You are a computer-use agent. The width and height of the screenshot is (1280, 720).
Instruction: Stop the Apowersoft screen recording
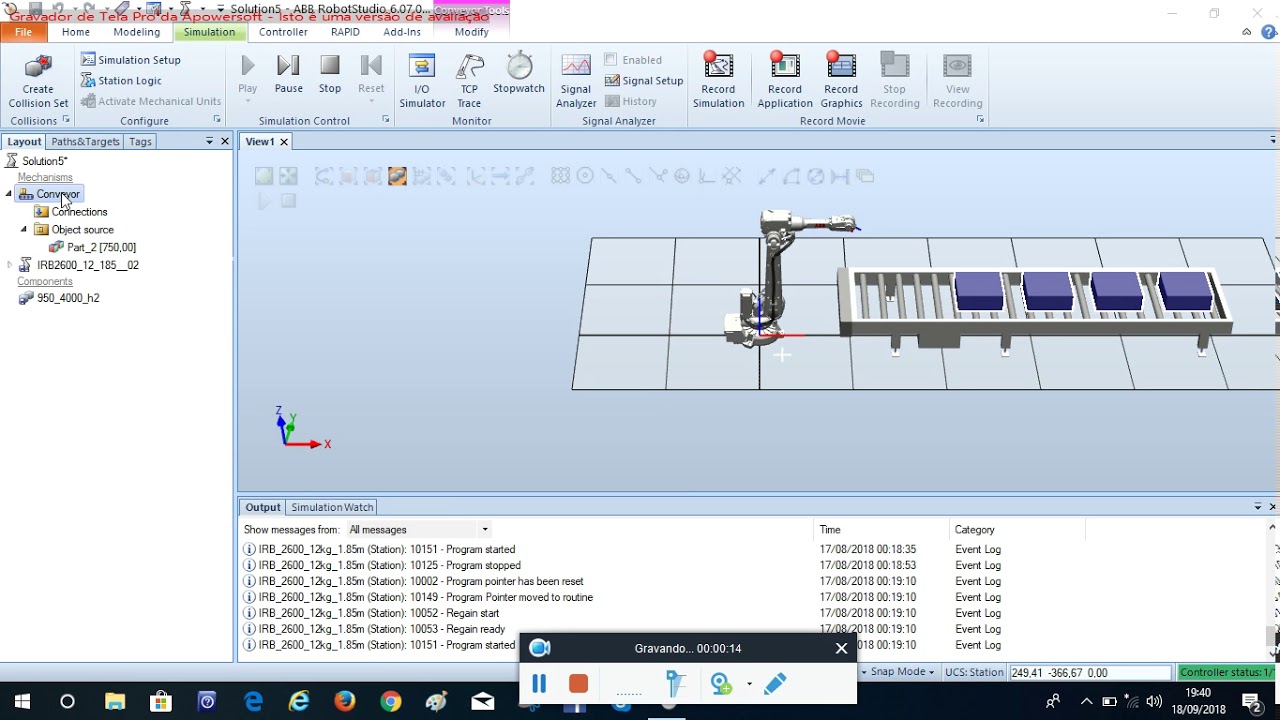point(578,684)
